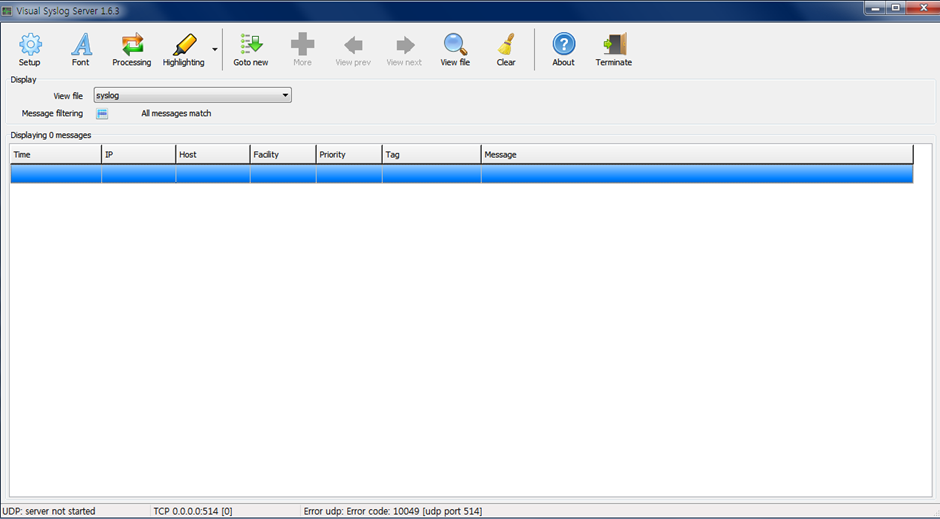Sort by the Time column header

pyautogui.click(x=56, y=155)
